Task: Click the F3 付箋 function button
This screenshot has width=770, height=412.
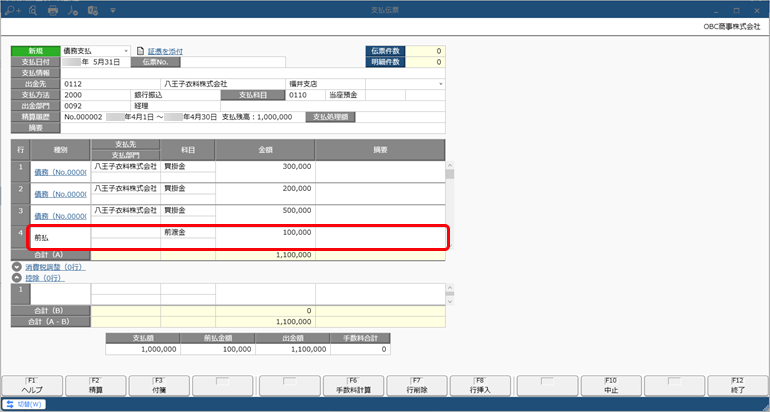Action: click(x=159, y=385)
